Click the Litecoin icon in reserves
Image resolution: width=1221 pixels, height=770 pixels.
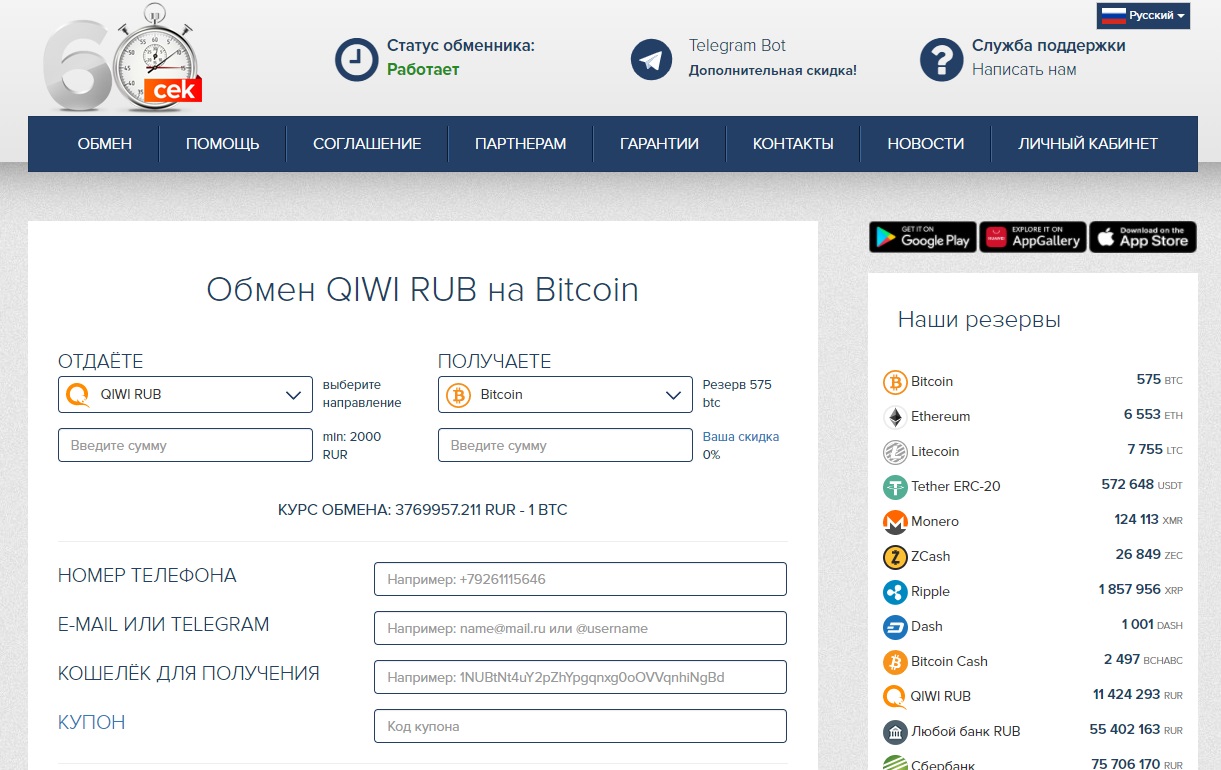(x=895, y=452)
